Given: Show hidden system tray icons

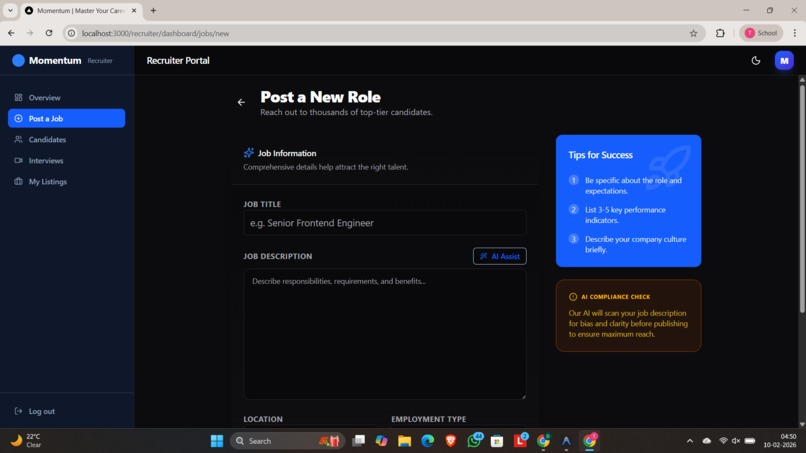Looking at the screenshot, I should pos(690,441).
